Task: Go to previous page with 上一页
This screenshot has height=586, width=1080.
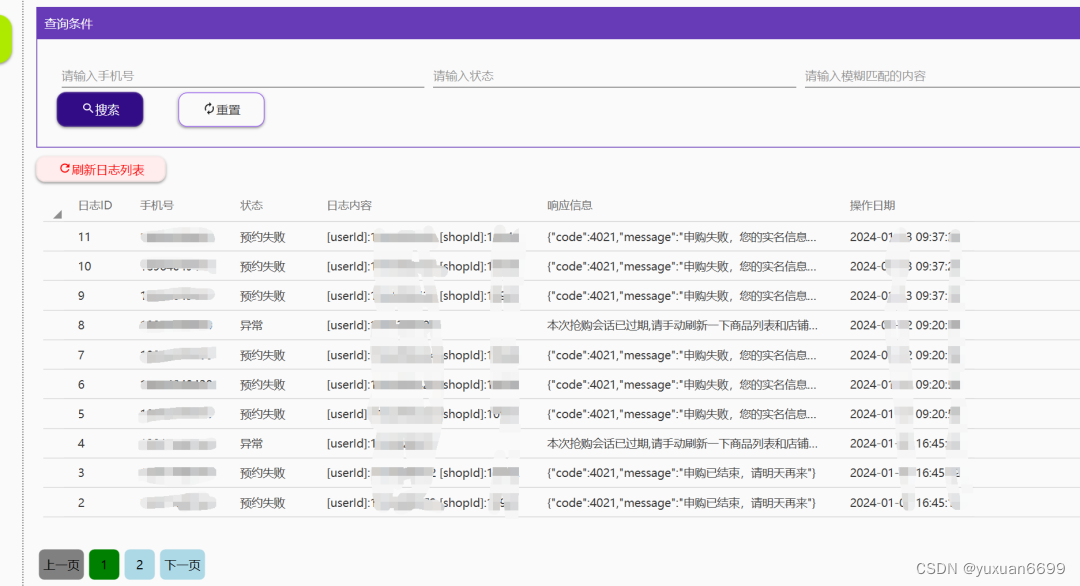Action: pyautogui.click(x=61, y=565)
